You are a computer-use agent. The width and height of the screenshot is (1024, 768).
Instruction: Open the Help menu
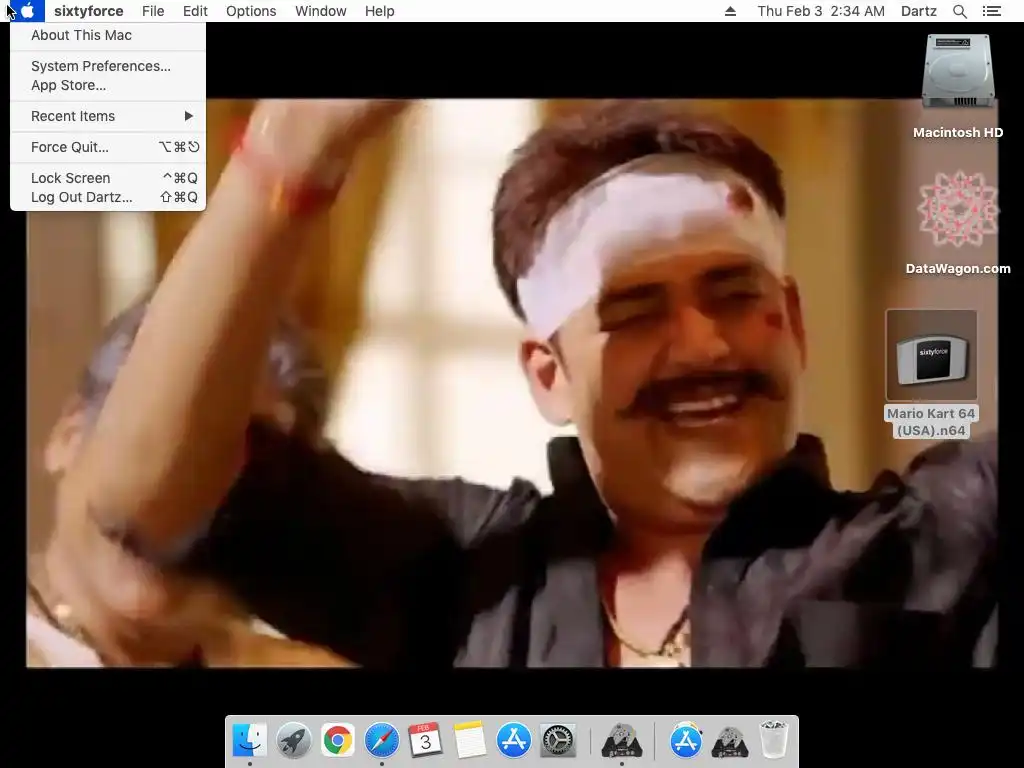(x=379, y=11)
